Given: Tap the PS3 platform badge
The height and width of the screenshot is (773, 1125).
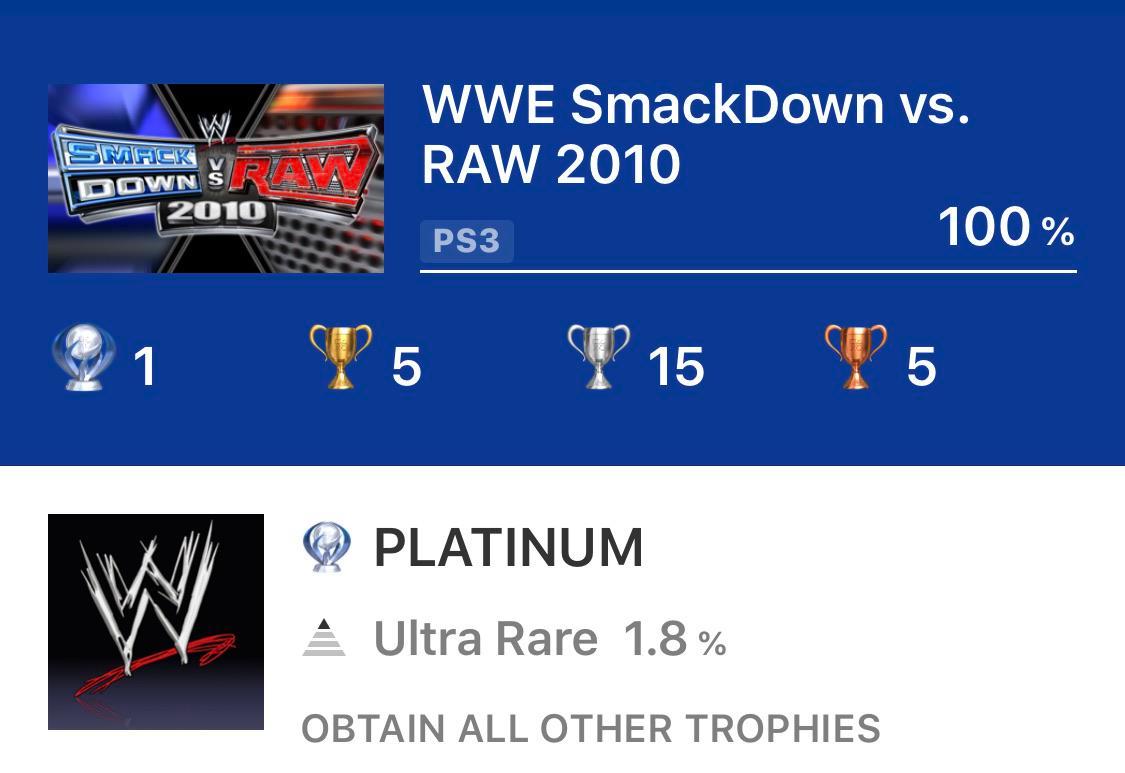Looking at the screenshot, I should coord(466,240).
